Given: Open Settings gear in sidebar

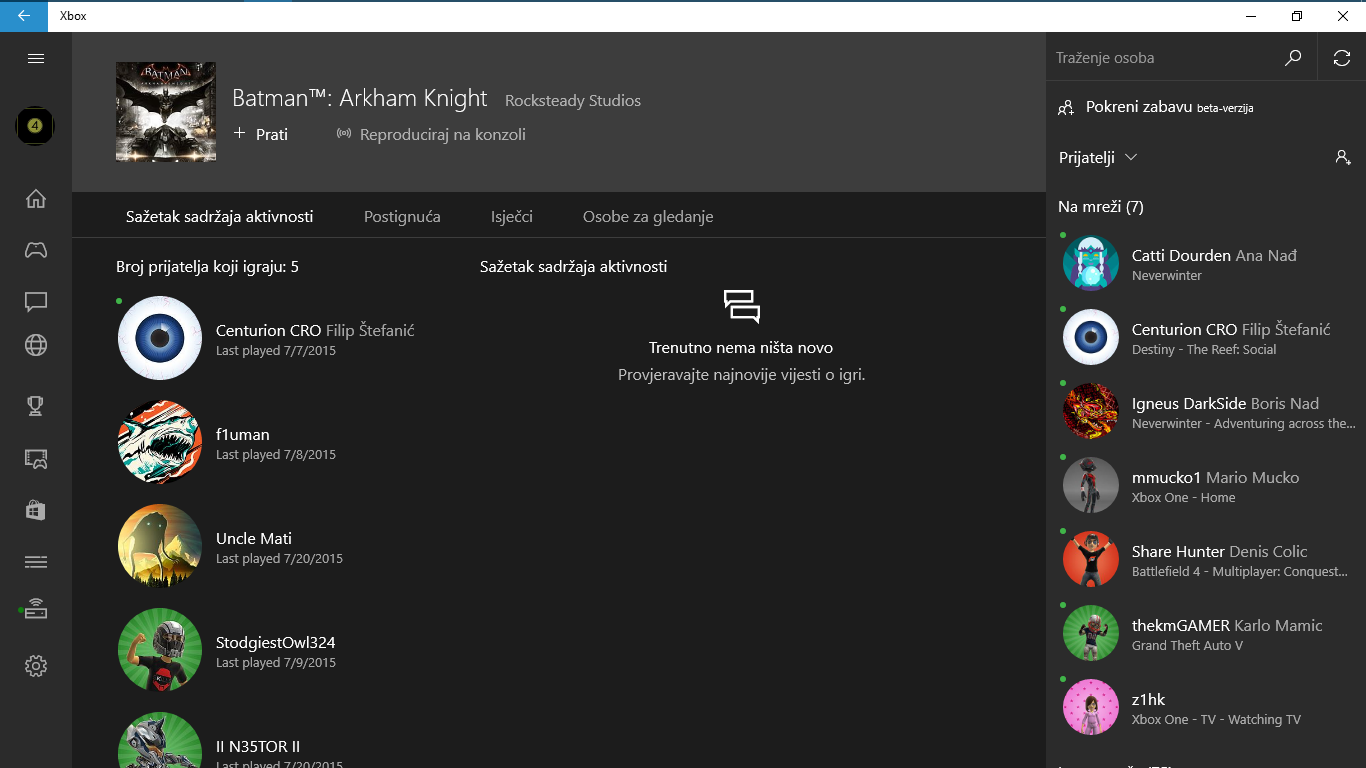Looking at the screenshot, I should [x=36, y=666].
